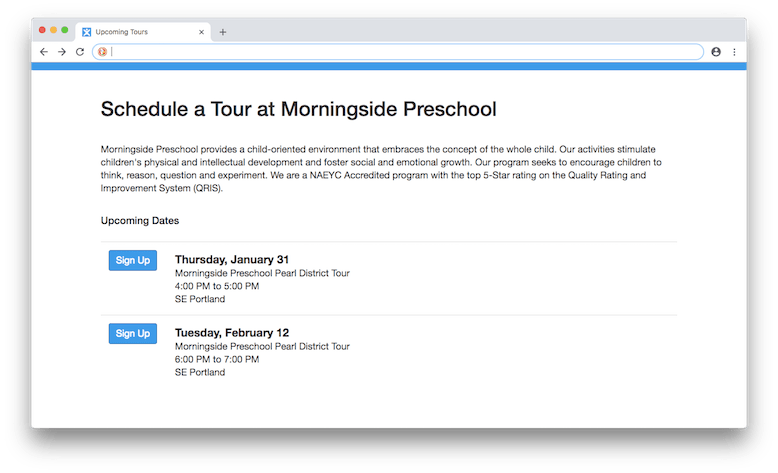This screenshot has height=473, width=778.
Task: Open a new tab with the plus icon
Action: tap(223, 32)
